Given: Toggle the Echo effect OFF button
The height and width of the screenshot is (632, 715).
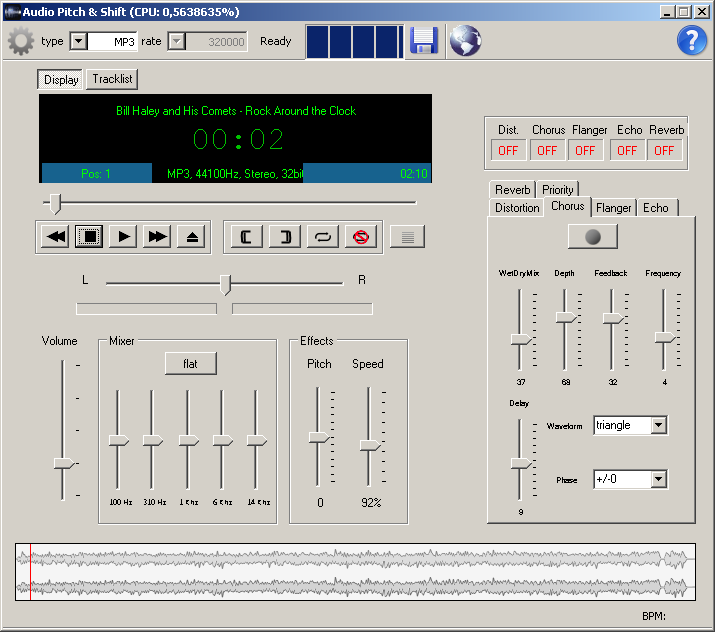Looking at the screenshot, I should coord(627,150).
